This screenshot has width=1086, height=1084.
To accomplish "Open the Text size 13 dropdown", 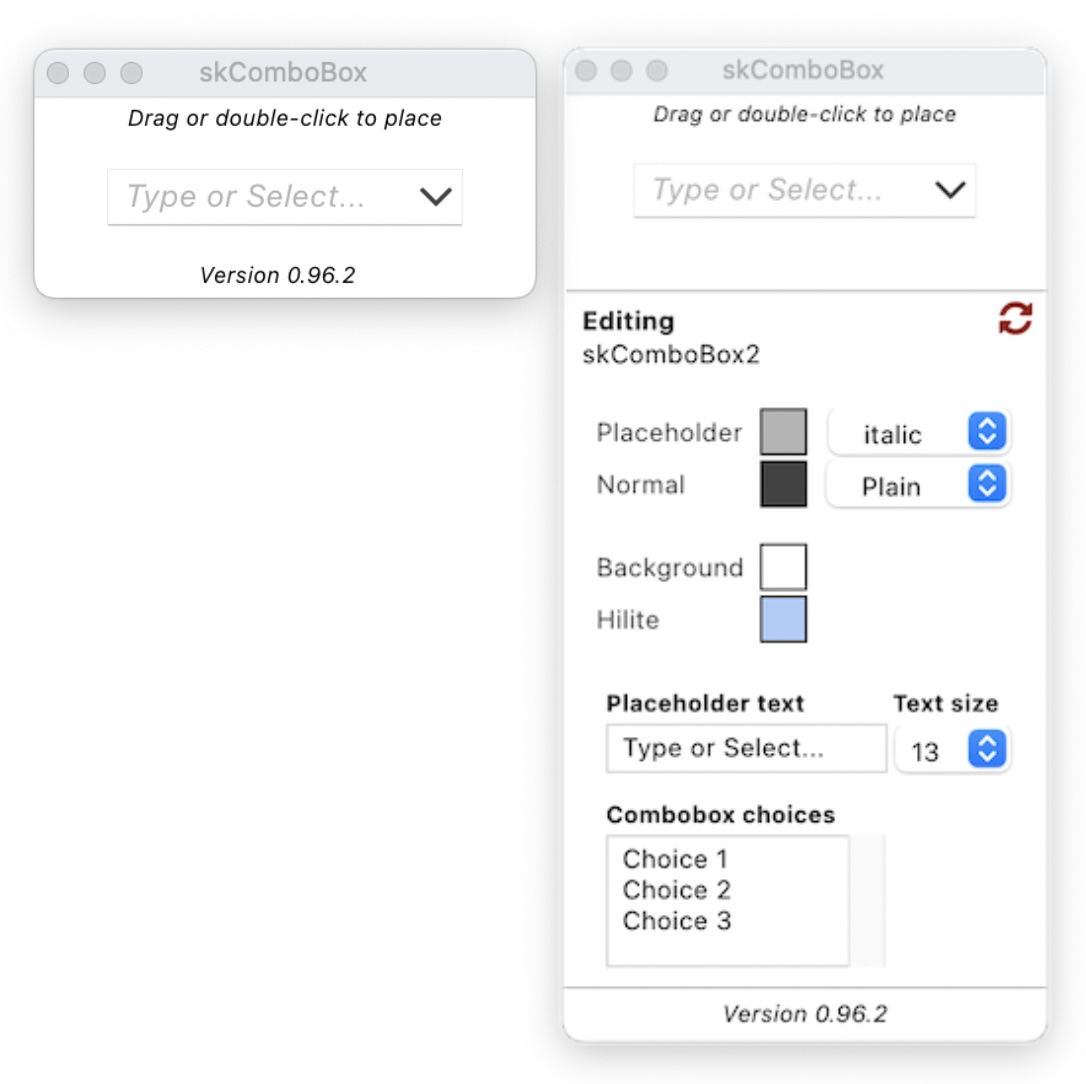I will (x=952, y=750).
